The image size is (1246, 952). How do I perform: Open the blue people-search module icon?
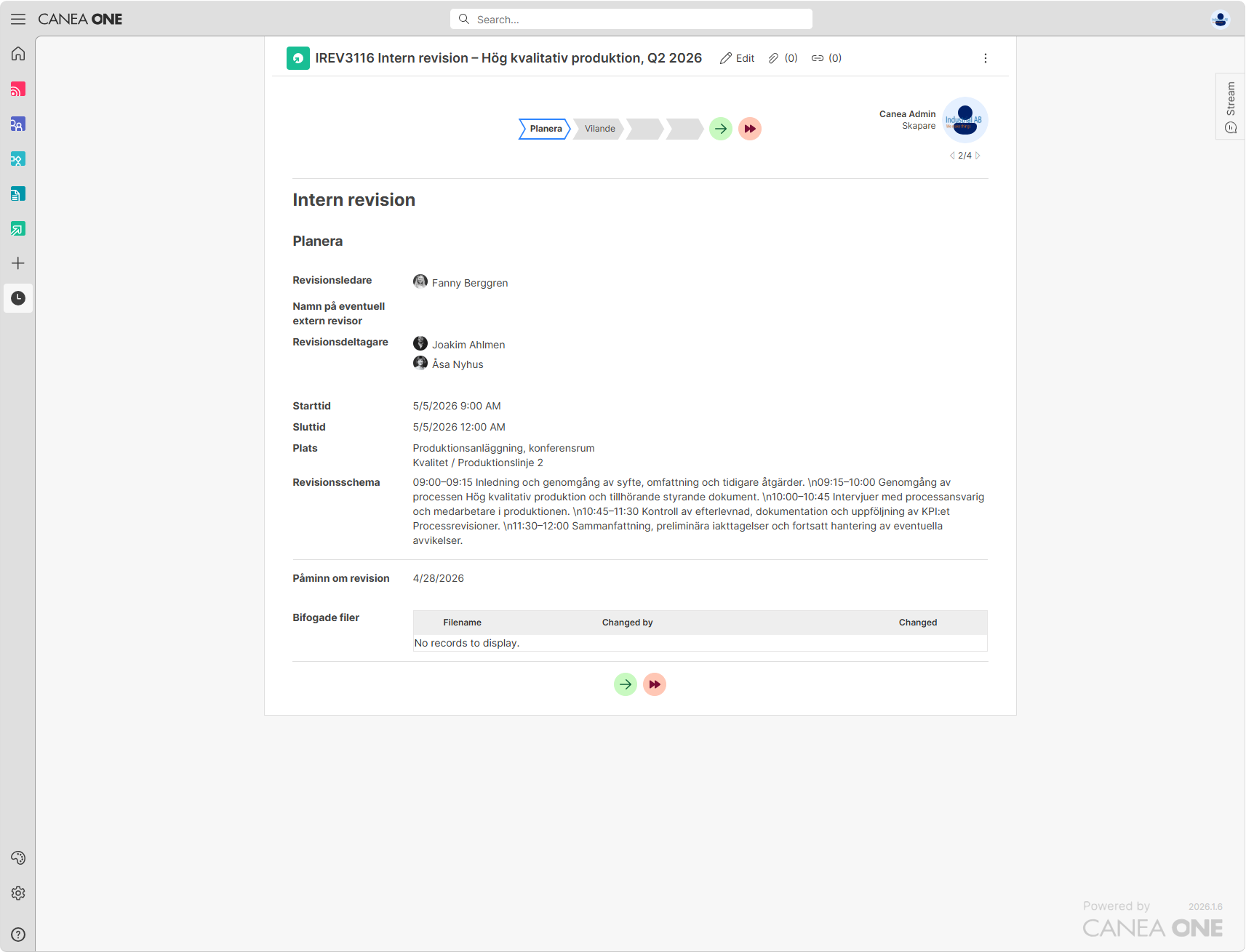[18, 124]
